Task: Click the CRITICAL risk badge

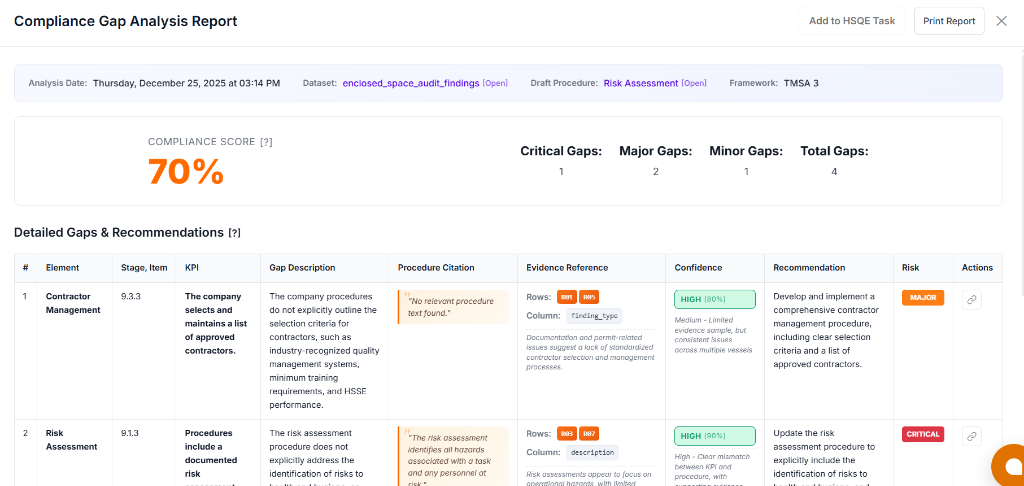Action: pos(922,434)
